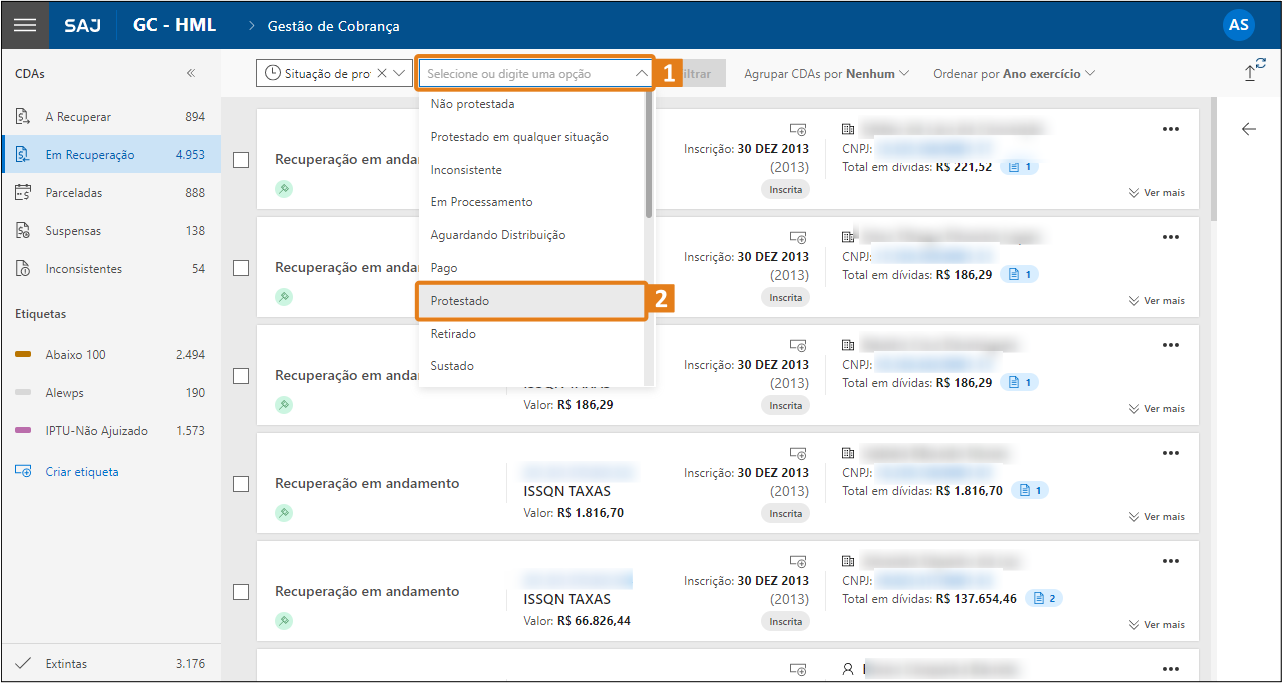Open more options for R$ 221,52 record
The image size is (1283, 683).
click(x=1170, y=129)
